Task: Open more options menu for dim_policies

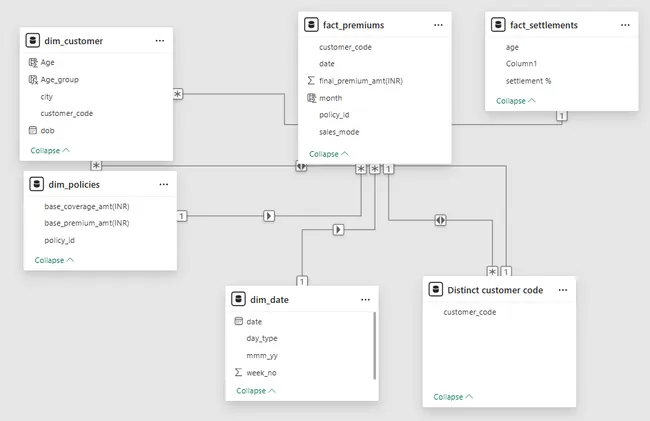Action: pos(164,184)
